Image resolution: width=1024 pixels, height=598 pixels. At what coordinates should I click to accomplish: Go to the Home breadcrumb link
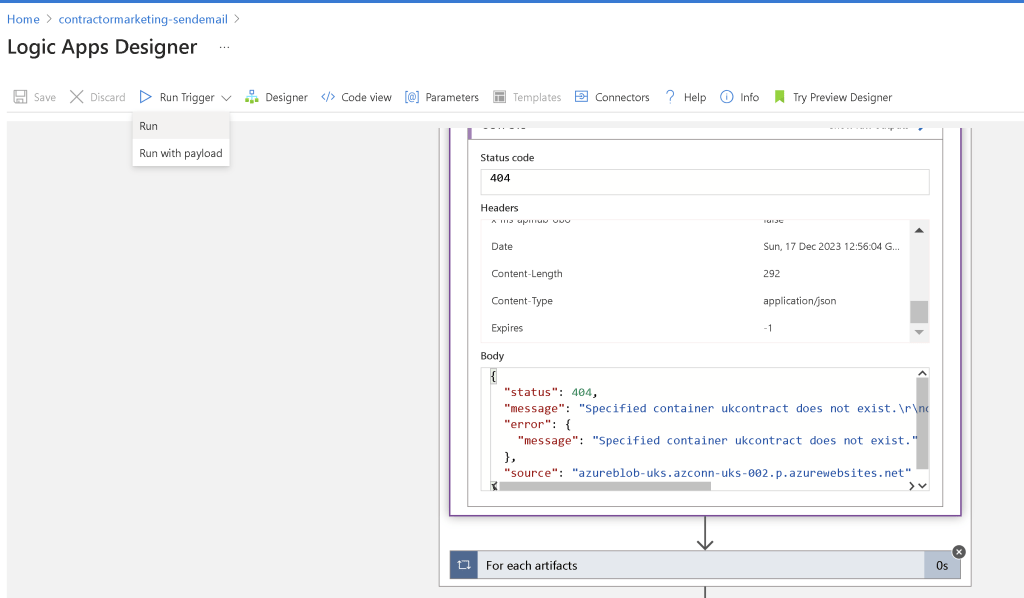pos(24,20)
